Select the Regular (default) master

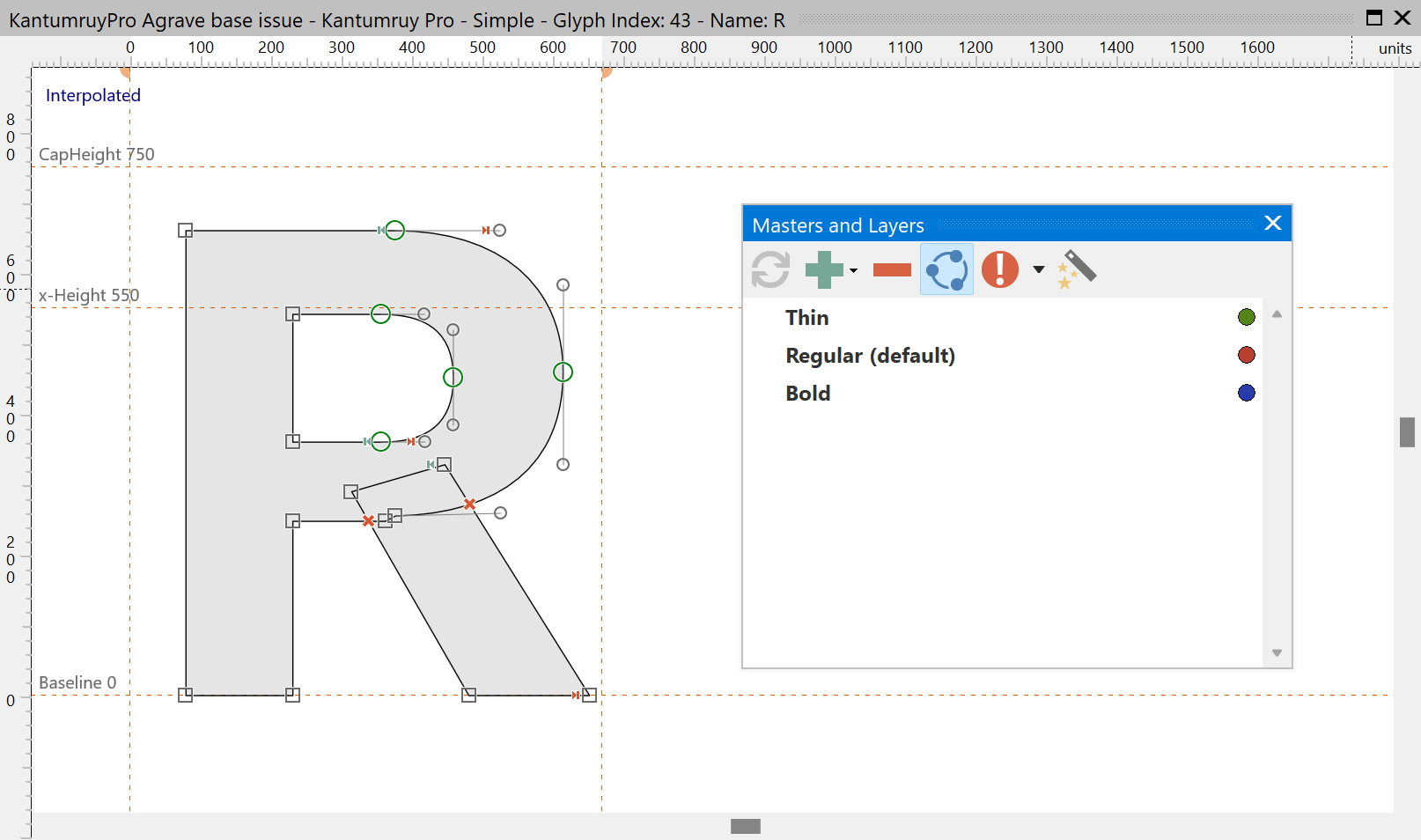tap(870, 356)
